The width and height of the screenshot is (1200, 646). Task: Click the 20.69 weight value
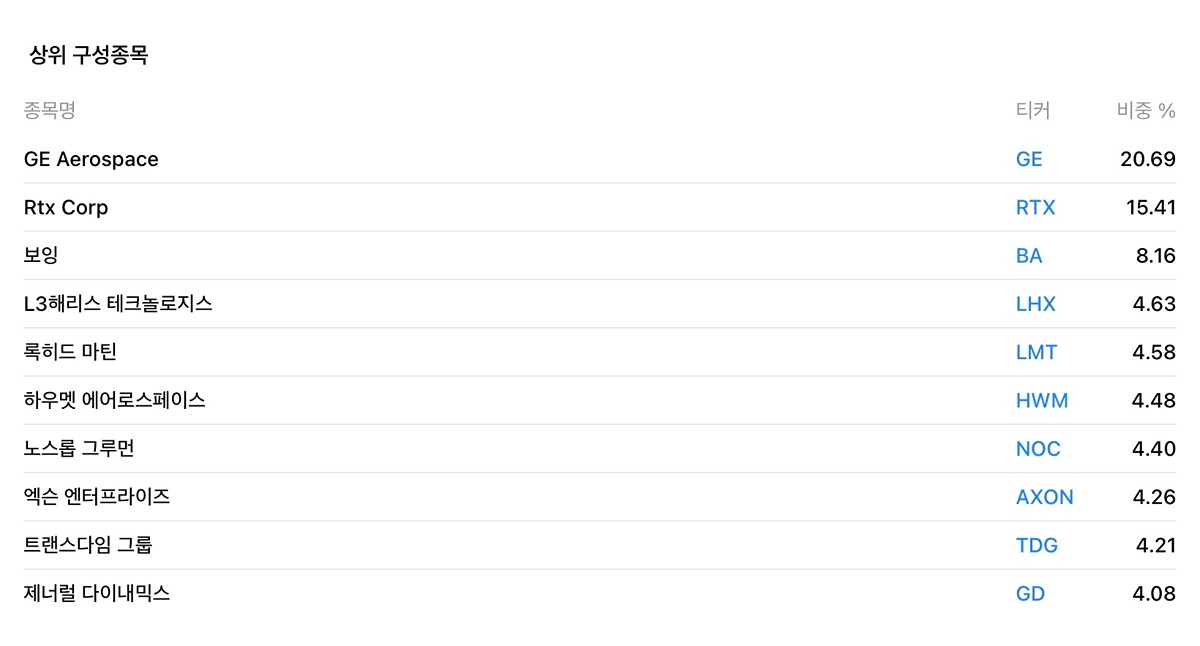pos(1148,159)
